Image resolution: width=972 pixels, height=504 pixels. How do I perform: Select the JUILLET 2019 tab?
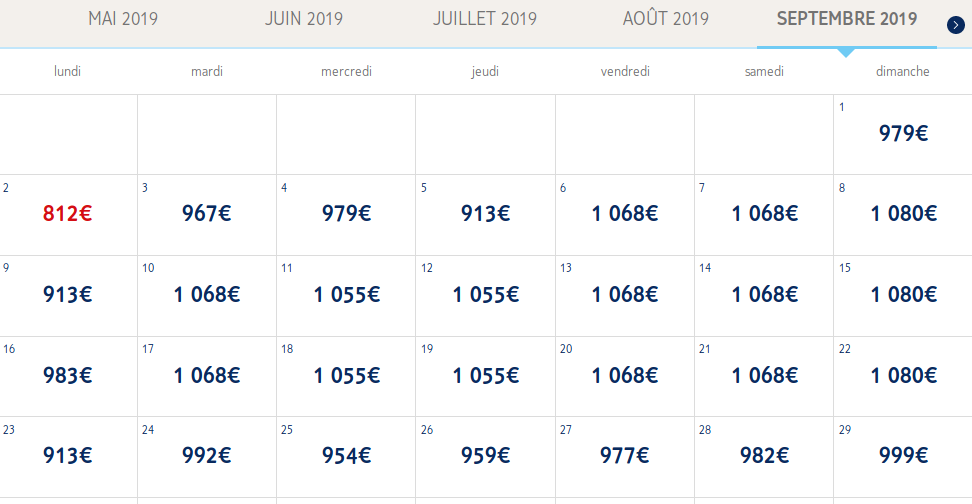[485, 19]
